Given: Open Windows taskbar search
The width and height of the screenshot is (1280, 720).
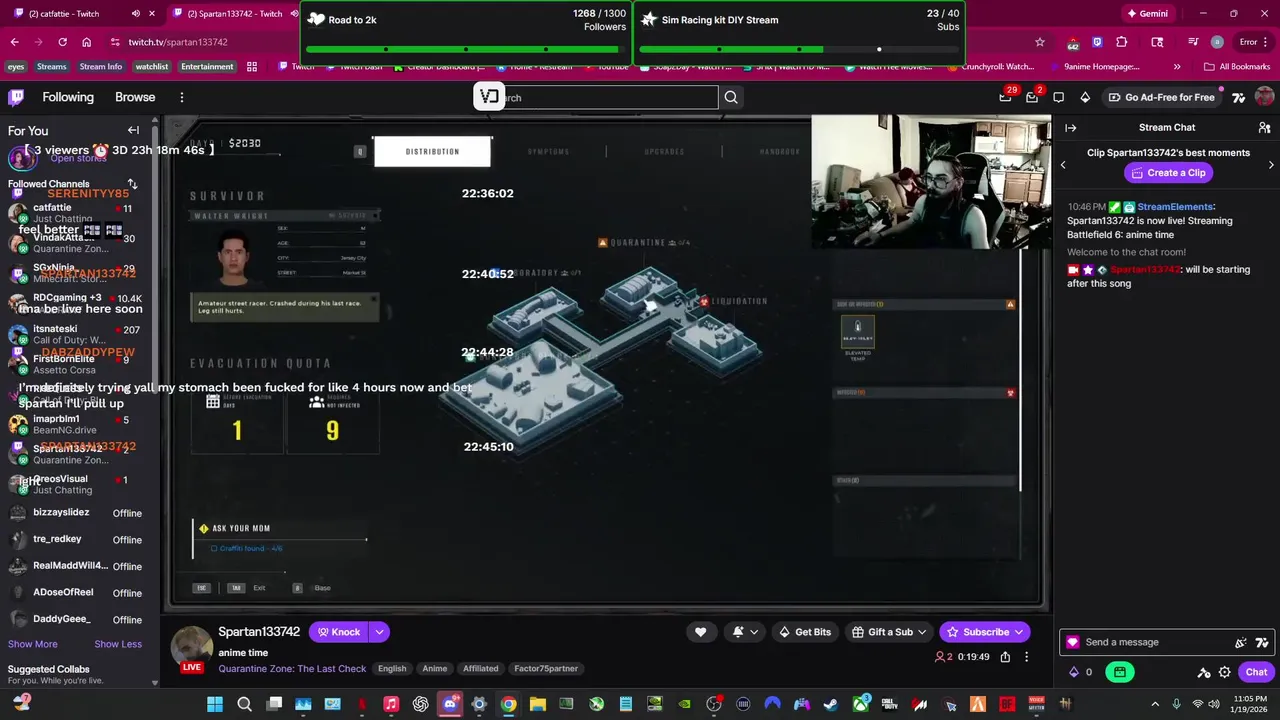Looking at the screenshot, I should [x=244, y=704].
